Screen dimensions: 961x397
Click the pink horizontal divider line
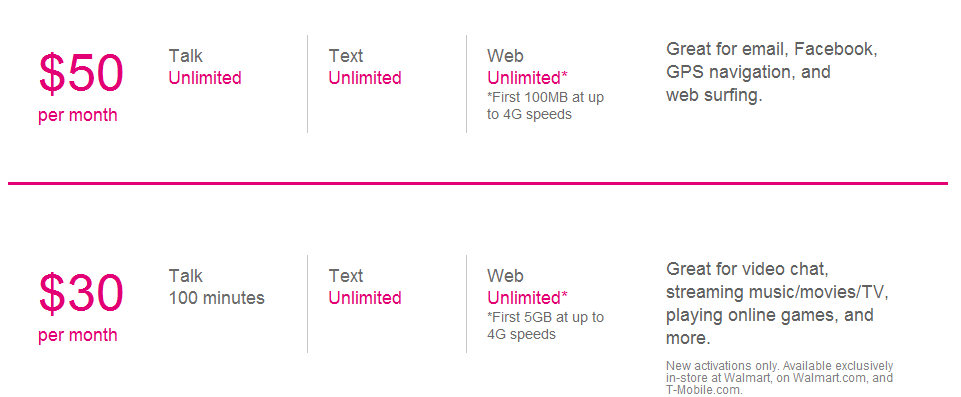click(478, 183)
